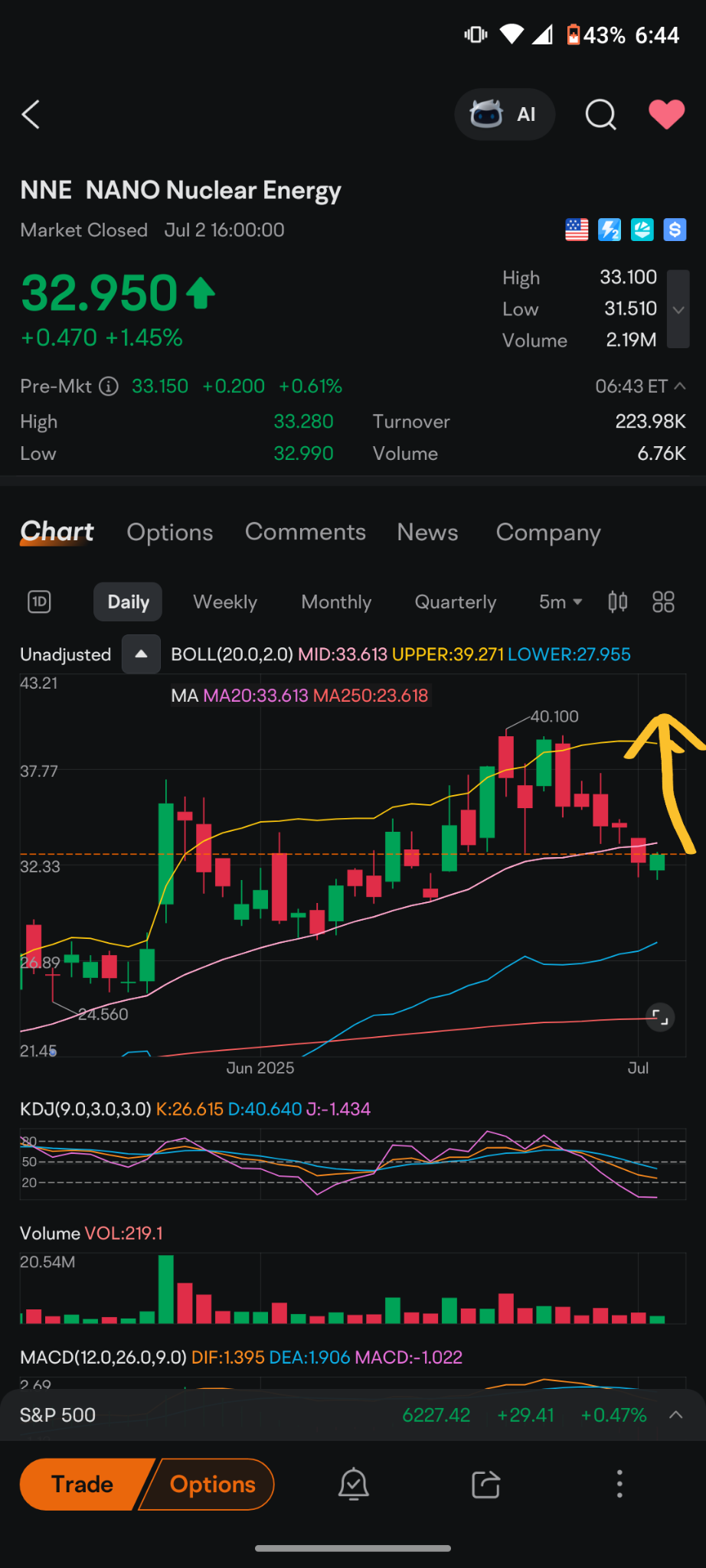
Task: Tap the pre-market price 33.150
Action: coord(160,386)
